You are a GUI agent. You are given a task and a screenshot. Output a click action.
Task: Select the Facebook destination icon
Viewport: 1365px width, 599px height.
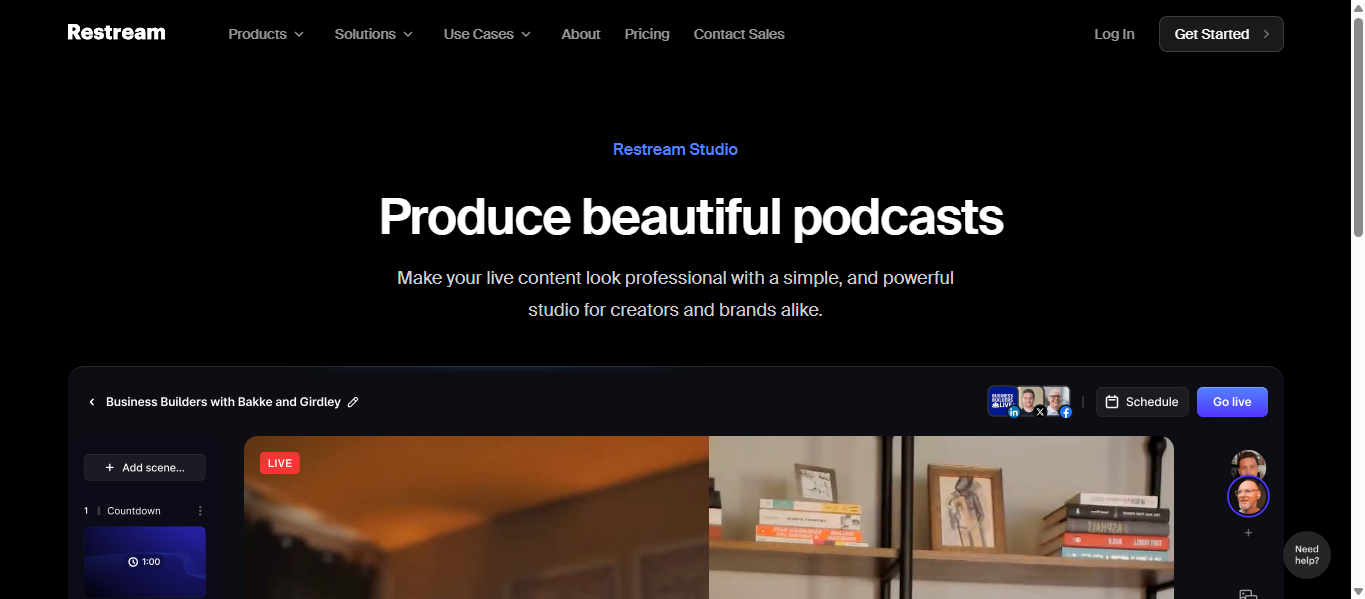(x=1065, y=412)
